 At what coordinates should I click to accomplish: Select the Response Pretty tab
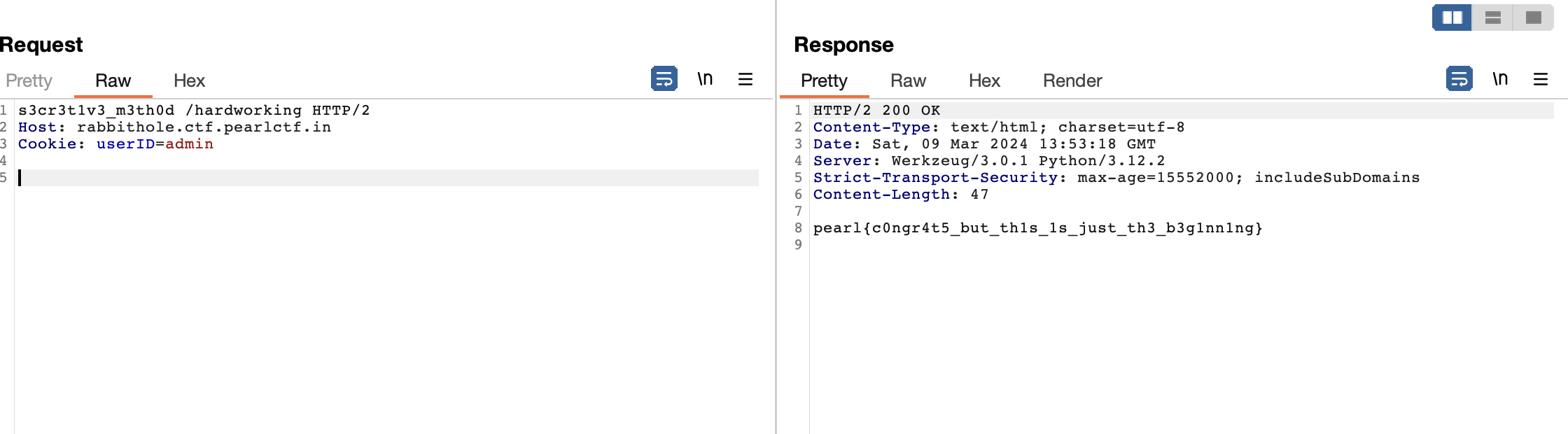tap(824, 80)
